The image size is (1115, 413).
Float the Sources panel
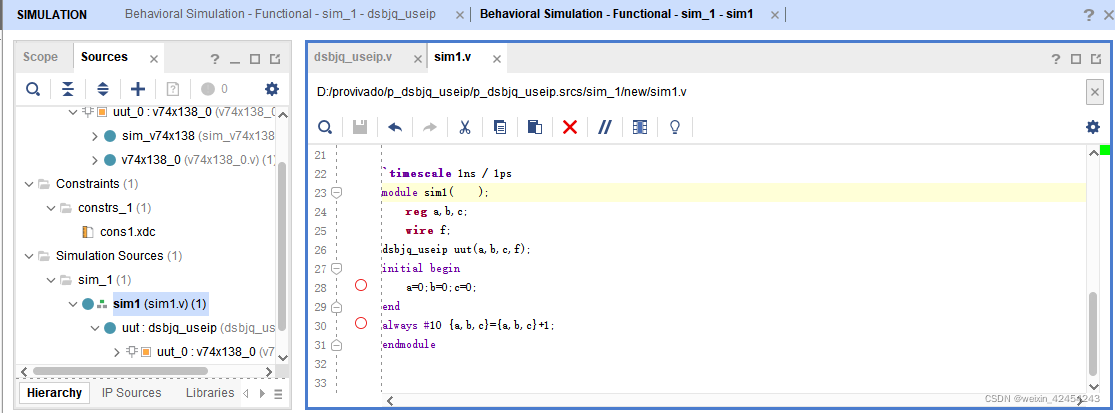pyautogui.click(x=275, y=59)
